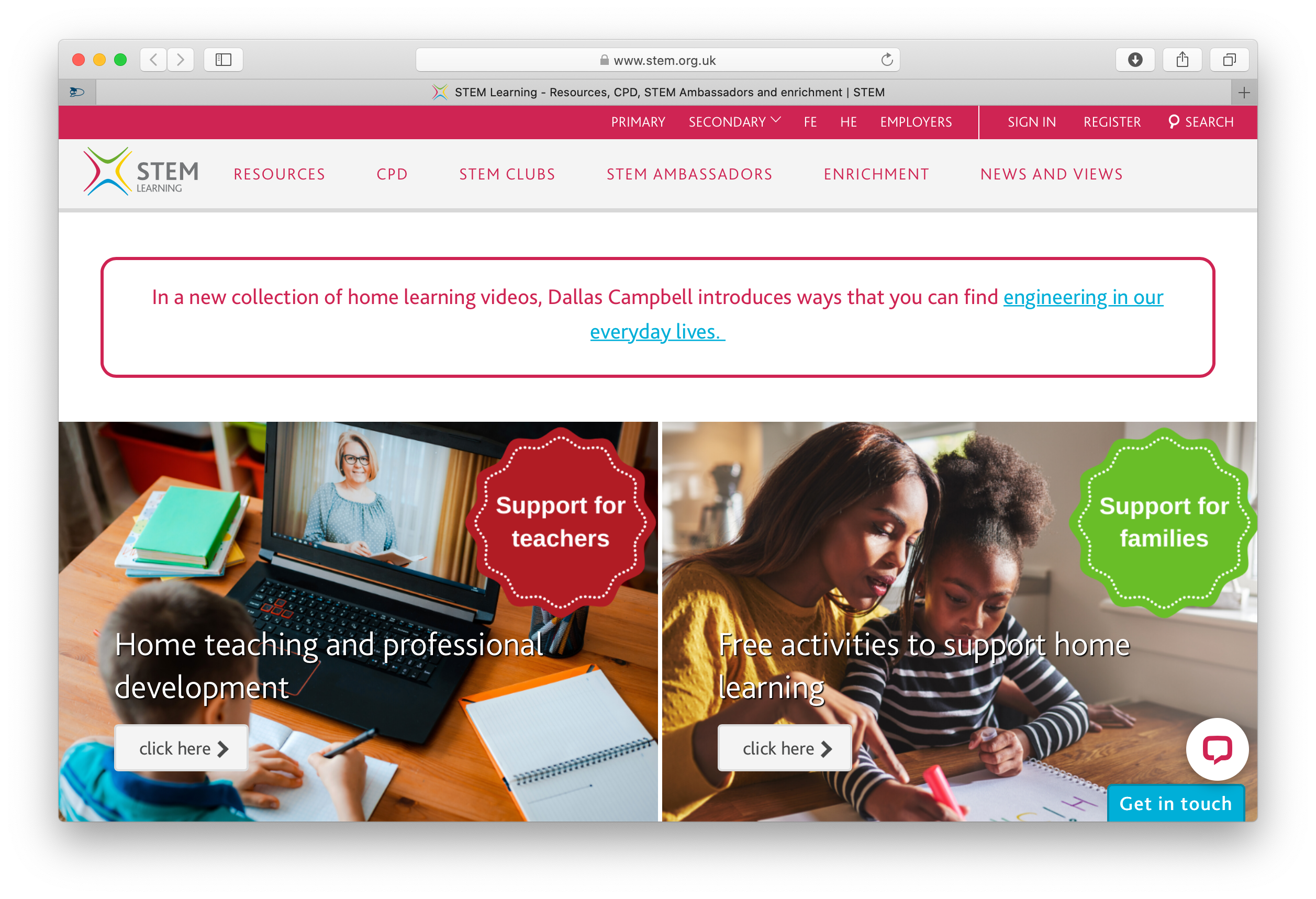Click the Search icon in the navigation
Image resolution: width=1316 pixels, height=899 pixels.
[1173, 121]
